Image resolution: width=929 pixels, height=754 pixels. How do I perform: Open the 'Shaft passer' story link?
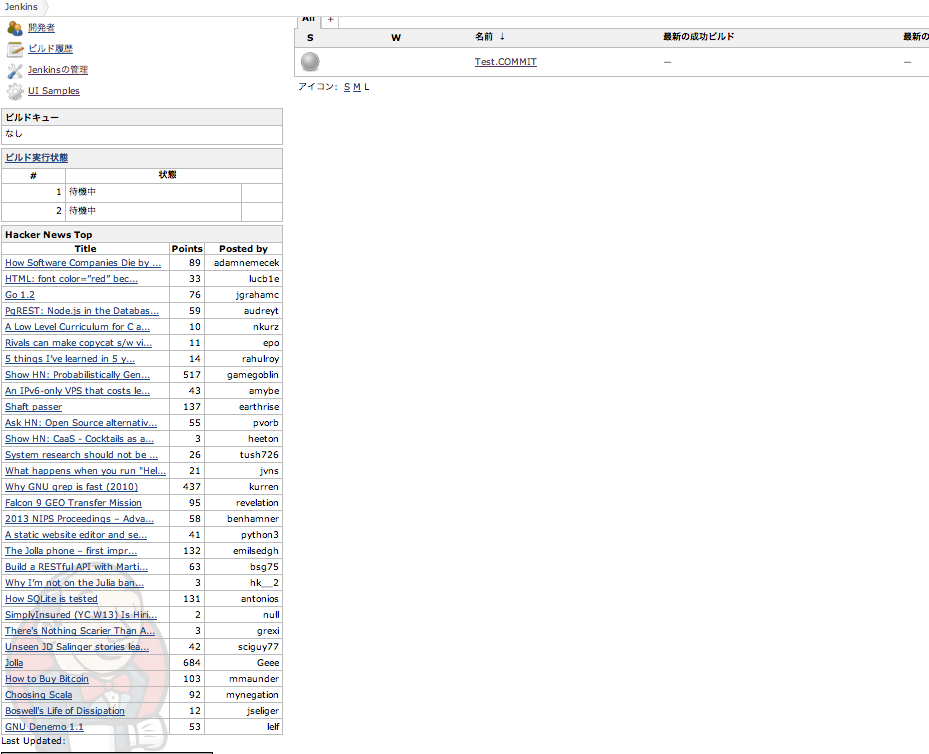pos(34,406)
